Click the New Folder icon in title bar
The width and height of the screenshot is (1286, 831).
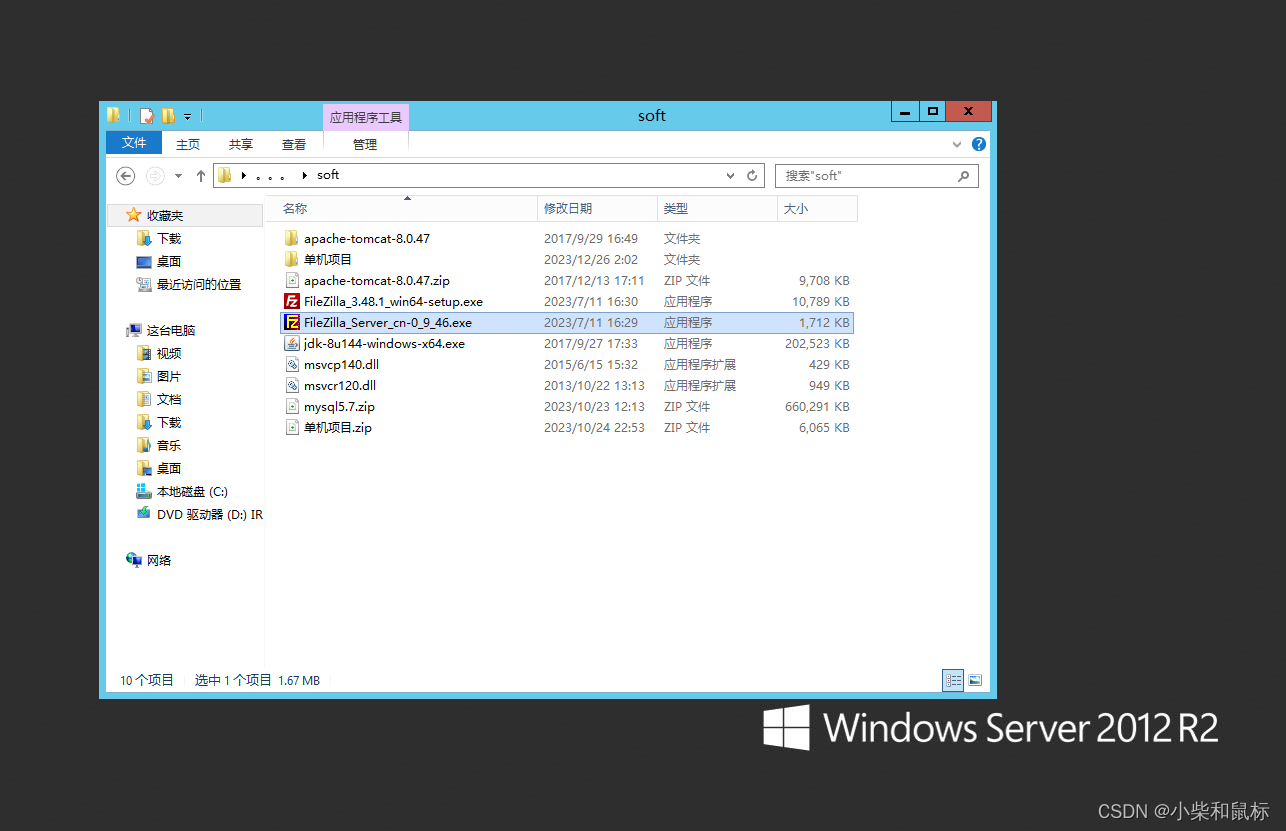(168, 116)
